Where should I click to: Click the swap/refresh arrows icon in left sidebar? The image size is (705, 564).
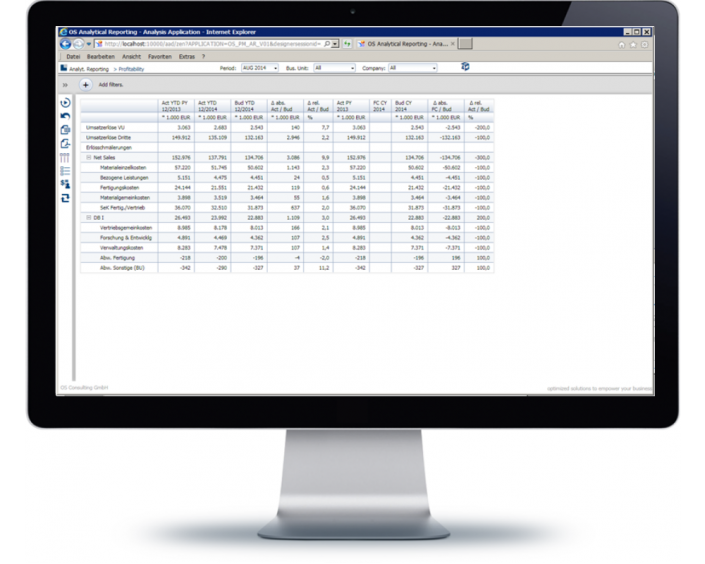point(66,198)
